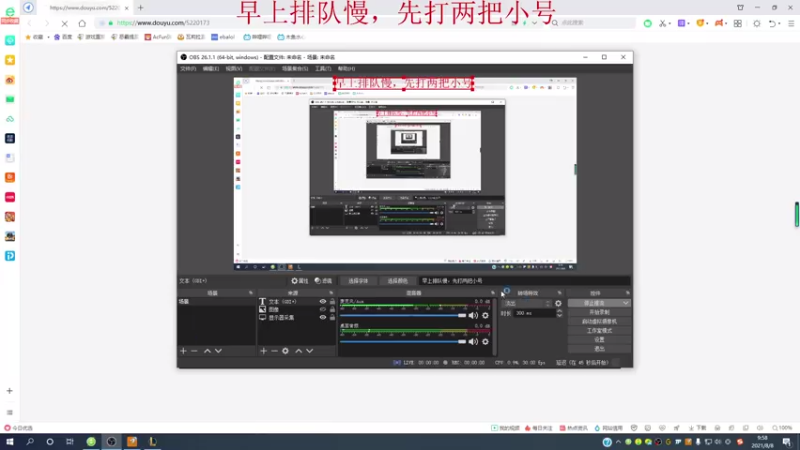Close the douyu.com browser tab
This screenshot has width=800, height=450.
pyautogui.click(x=127, y=8)
